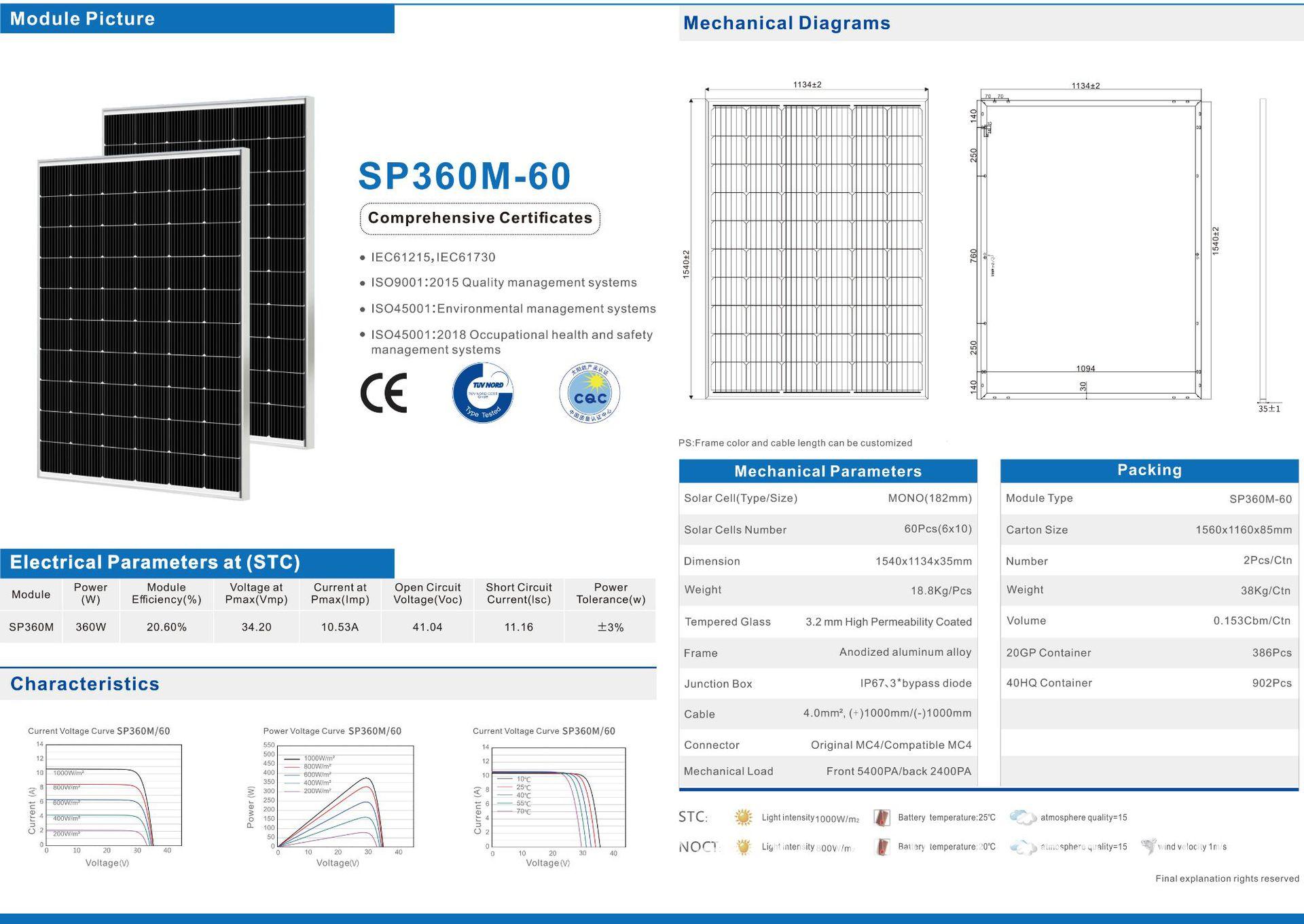The height and width of the screenshot is (924, 1304).
Task: Click the TUV NORD certificate badge
Action: click(483, 392)
